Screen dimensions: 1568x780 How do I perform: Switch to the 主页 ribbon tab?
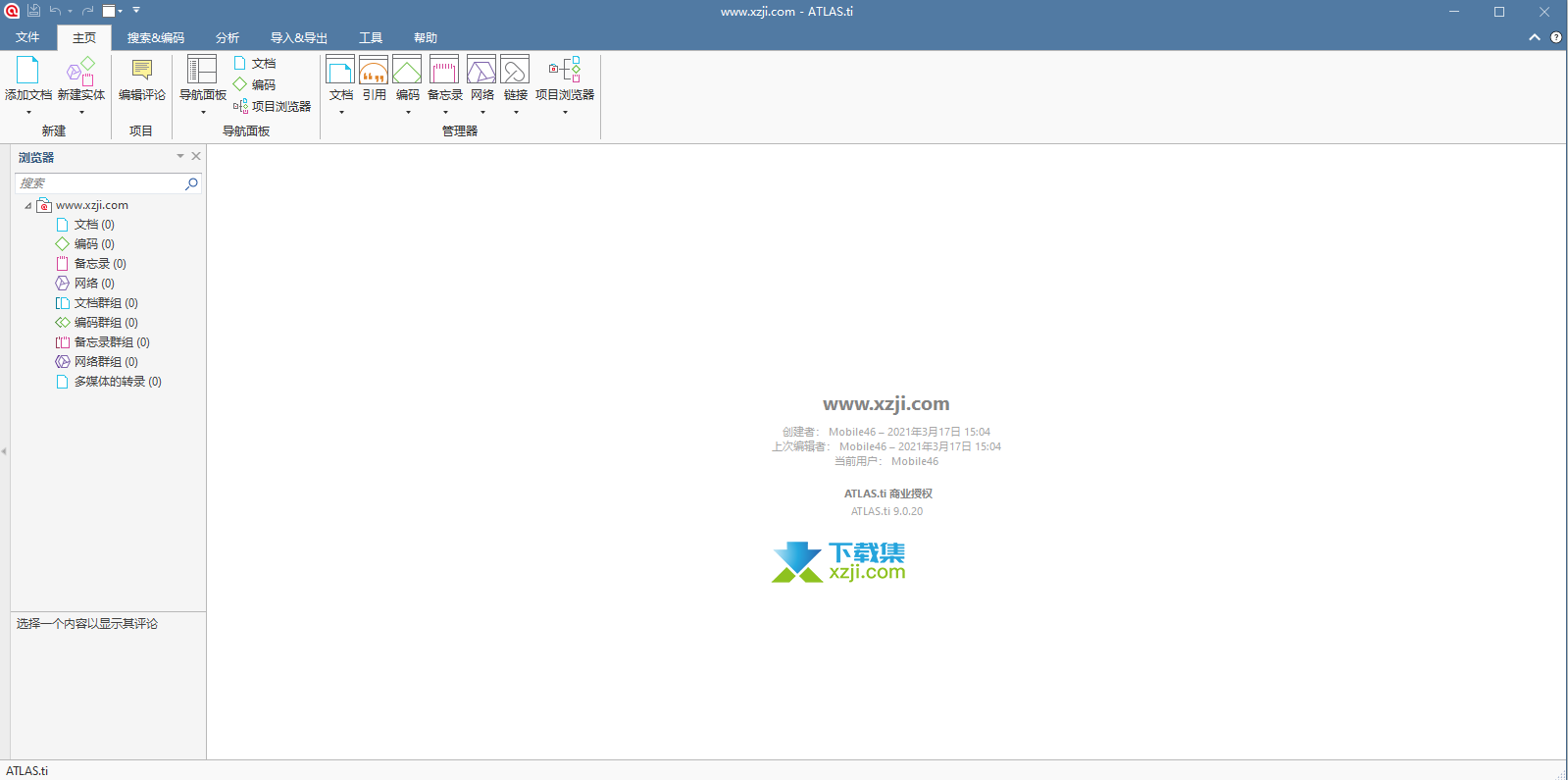tap(84, 37)
